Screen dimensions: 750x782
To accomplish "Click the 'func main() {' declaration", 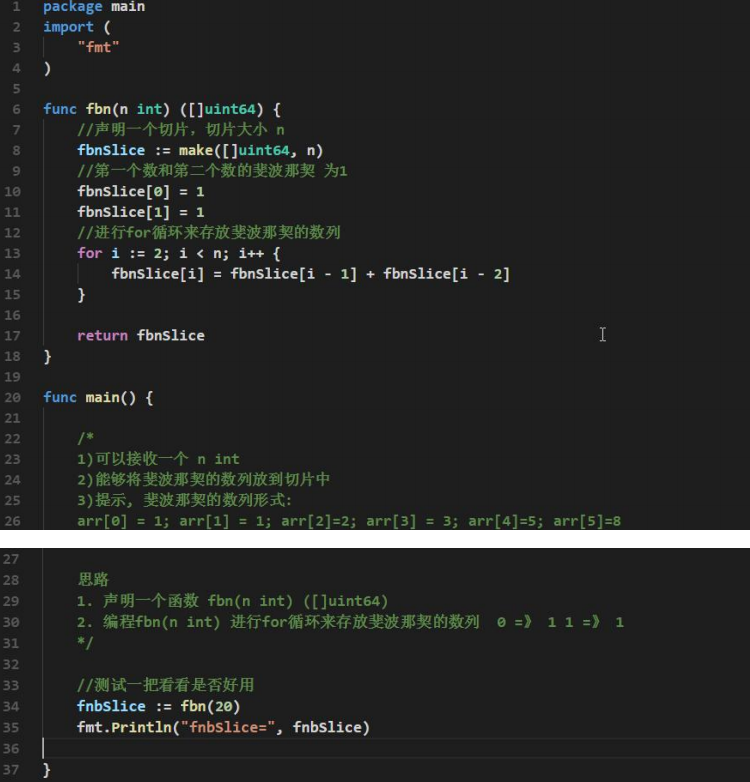I will point(98,397).
